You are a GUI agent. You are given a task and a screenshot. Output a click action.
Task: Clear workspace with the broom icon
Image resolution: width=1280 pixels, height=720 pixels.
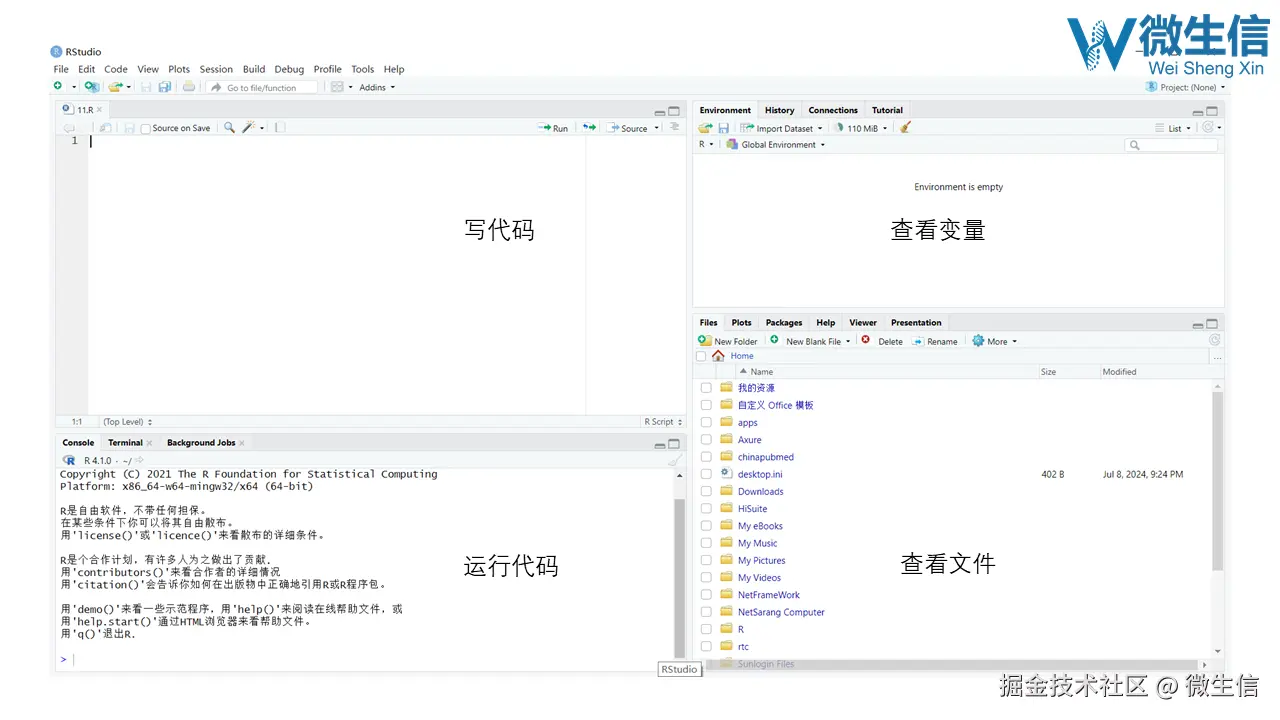tap(903, 127)
